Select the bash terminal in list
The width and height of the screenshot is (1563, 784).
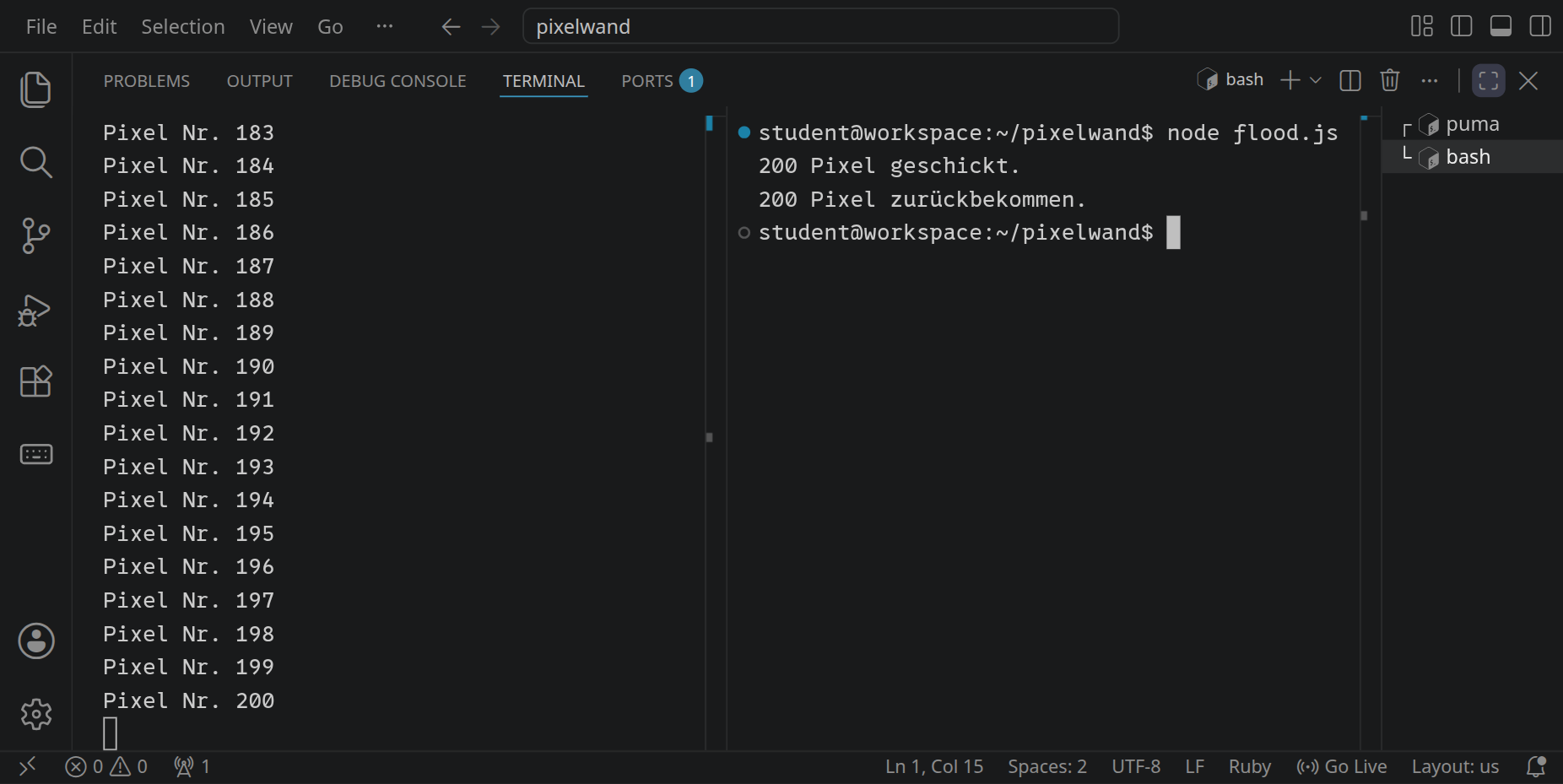point(1472,157)
